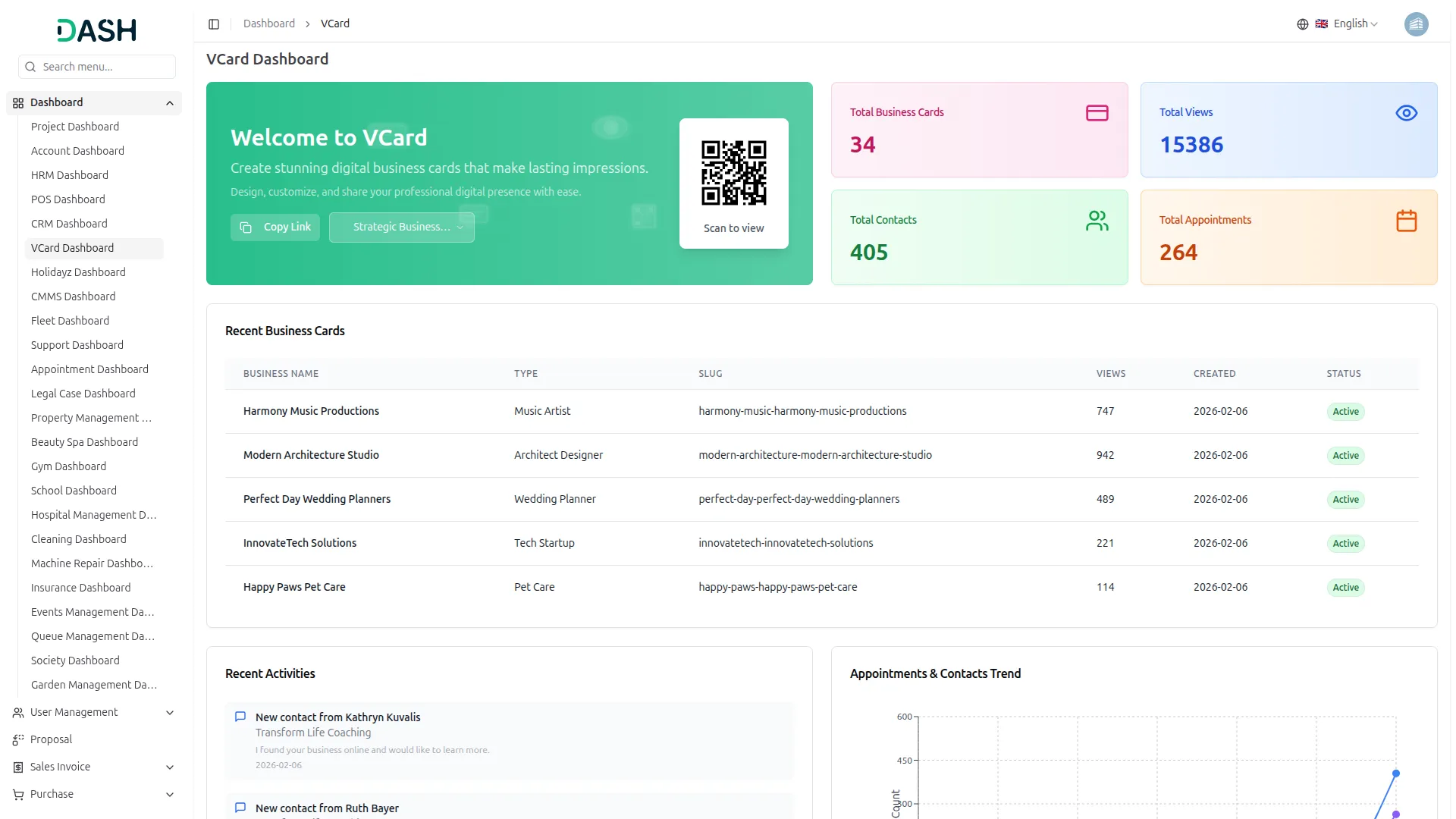Viewport: 1456px width, 819px height.
Task: Open the Strategic Business card dropdown
Action: pyautogui.click(x=401, y=227)
